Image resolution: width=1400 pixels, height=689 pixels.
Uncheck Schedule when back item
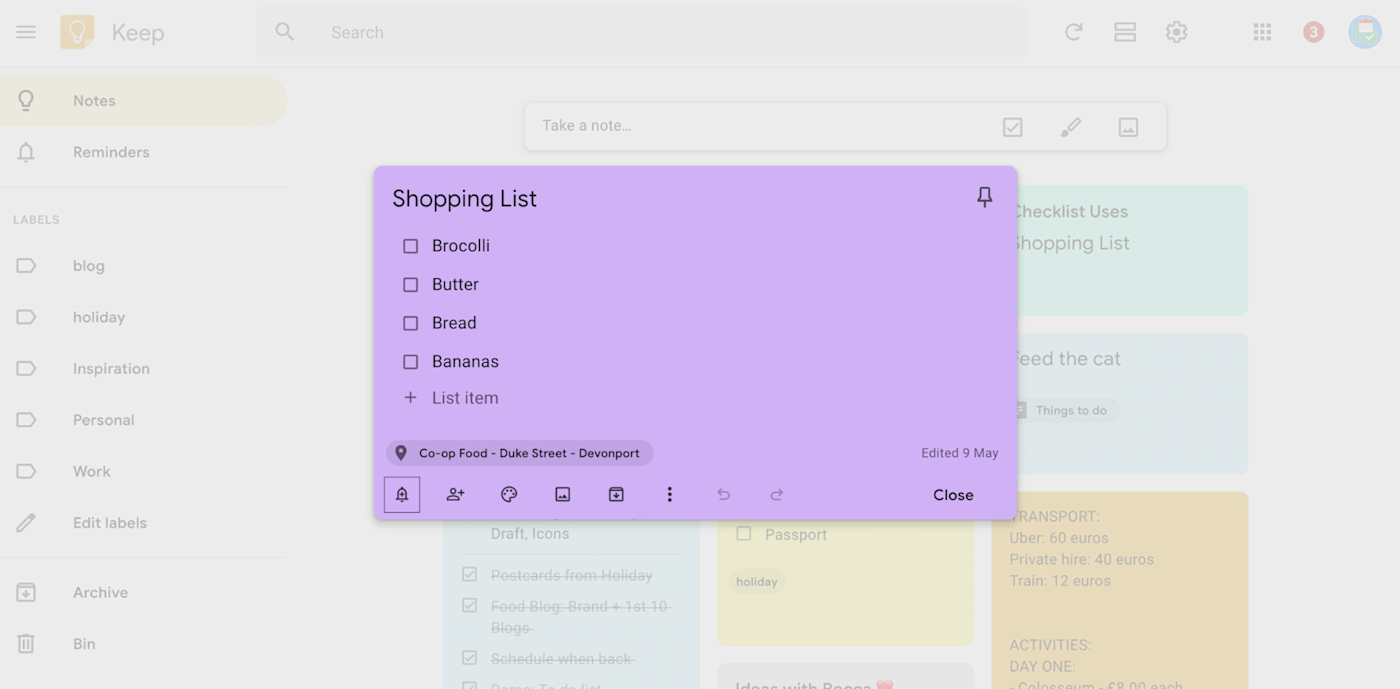pyautogui.click(x=469, y=658)
